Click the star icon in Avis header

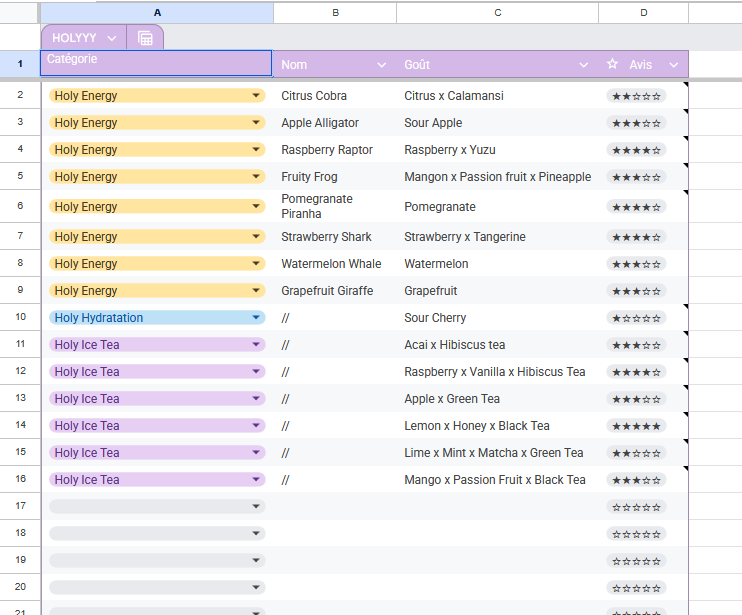pyautogui.click(x=612, y=64)
